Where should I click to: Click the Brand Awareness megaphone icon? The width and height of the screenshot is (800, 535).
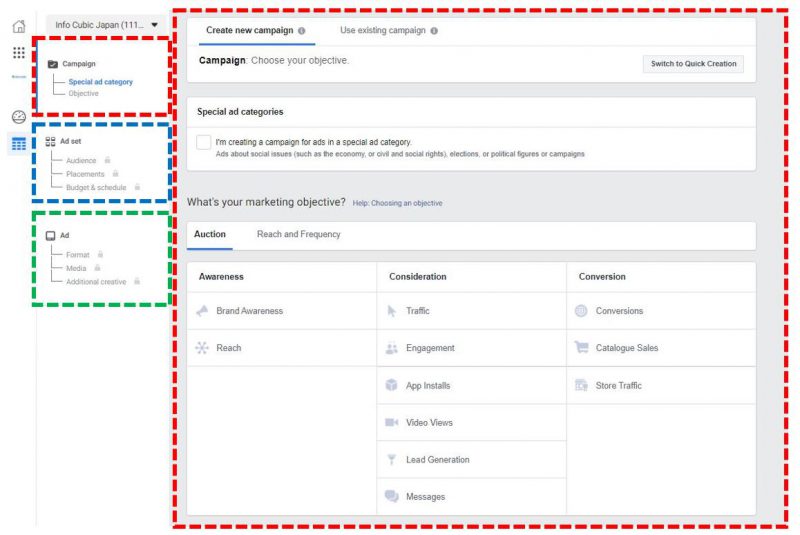coord(202,311)
